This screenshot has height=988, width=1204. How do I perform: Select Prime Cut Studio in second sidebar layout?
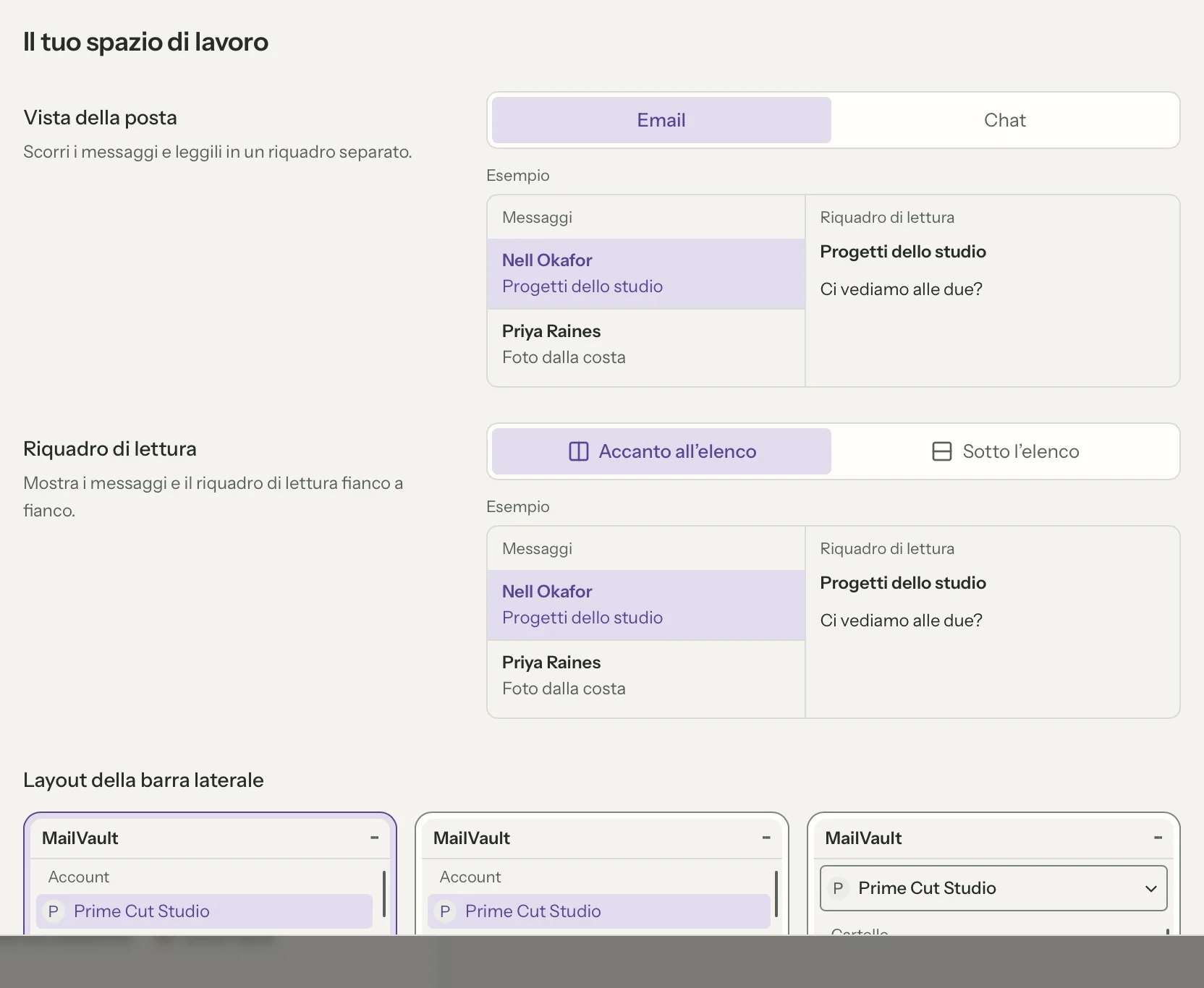598,911
